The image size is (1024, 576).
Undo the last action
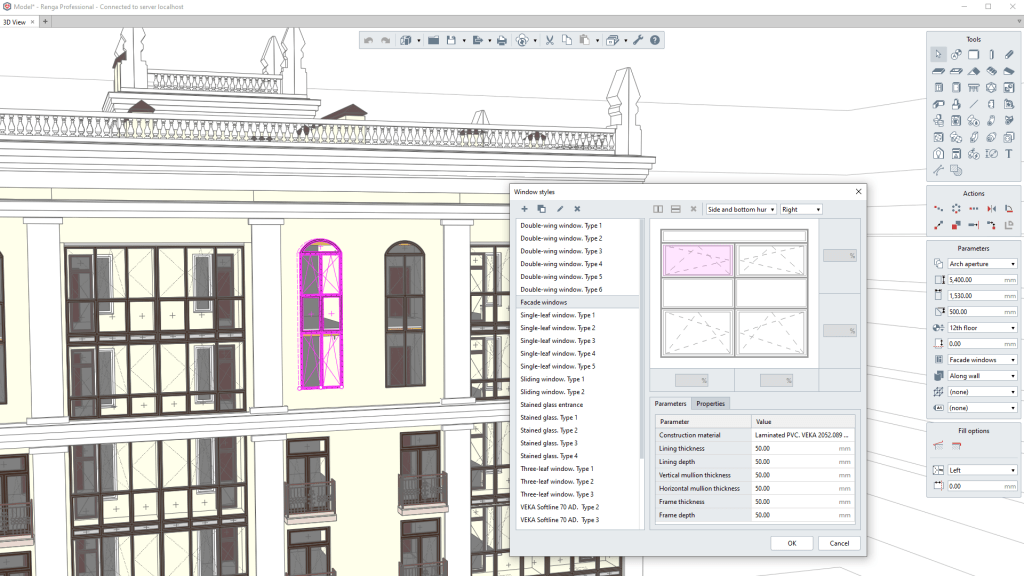pyautogui.click(x=368, y=40)
